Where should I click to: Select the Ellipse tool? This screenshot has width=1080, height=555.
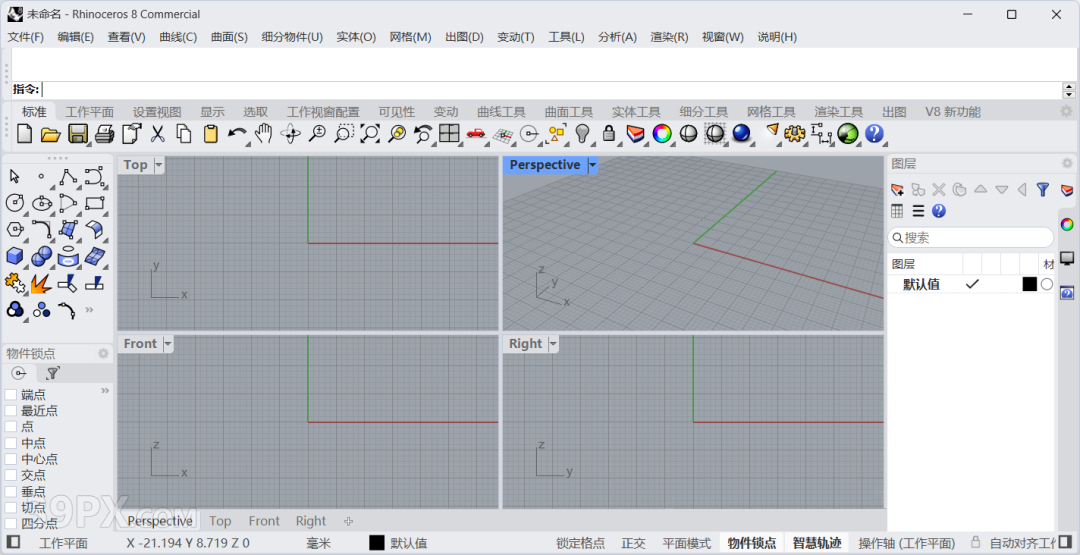coord(41,203)
